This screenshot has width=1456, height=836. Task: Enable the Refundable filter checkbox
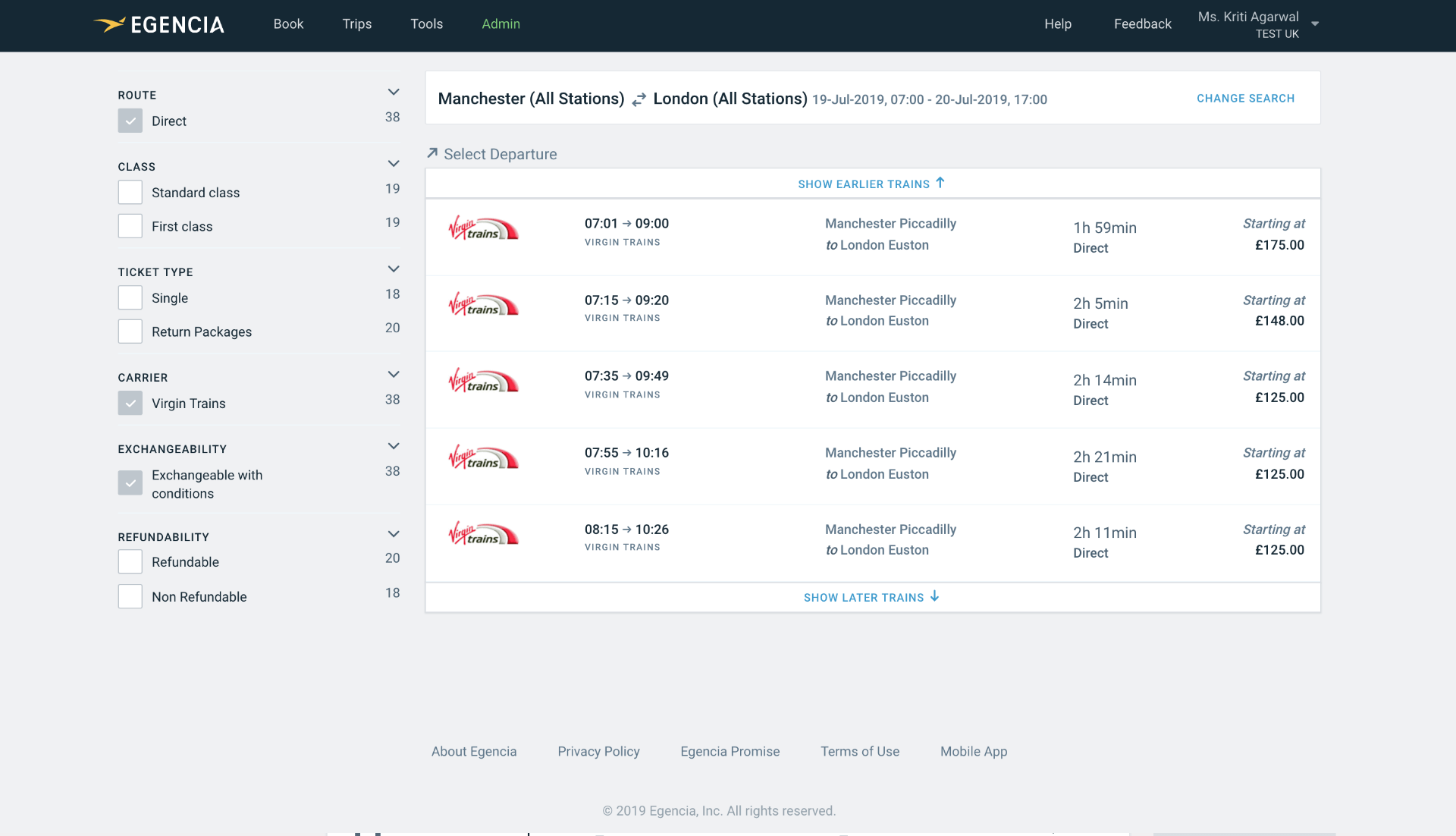[130, 562]
